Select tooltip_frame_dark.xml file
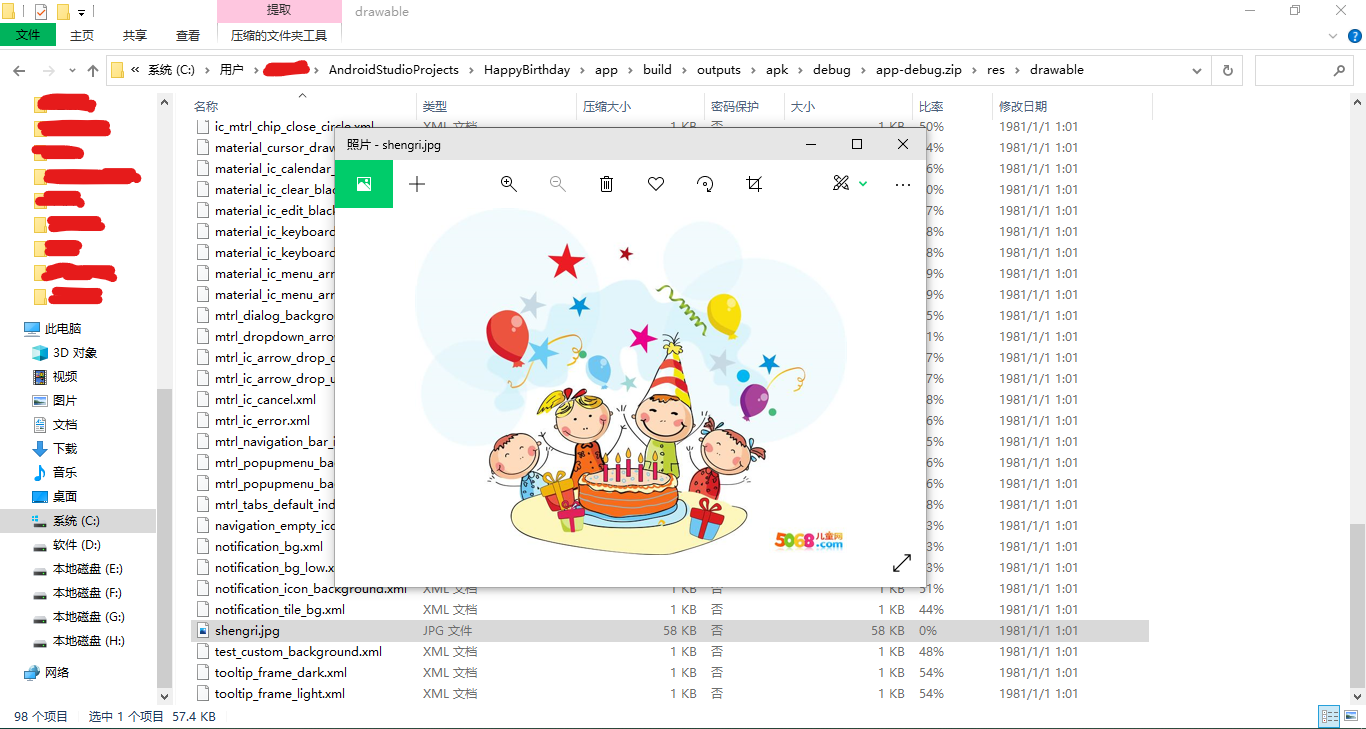 pyautogui.click(x=281, y=673)
